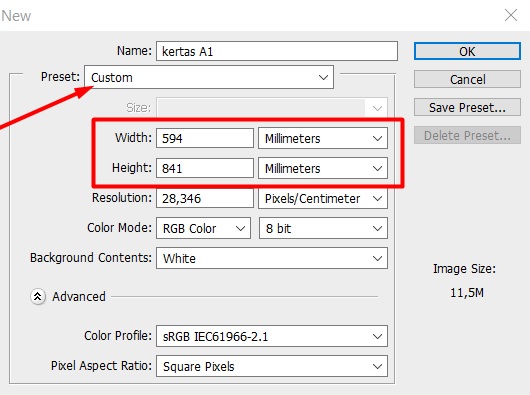Click the Cancel button
Screen dimensions: 530x395
coord(467,79)
